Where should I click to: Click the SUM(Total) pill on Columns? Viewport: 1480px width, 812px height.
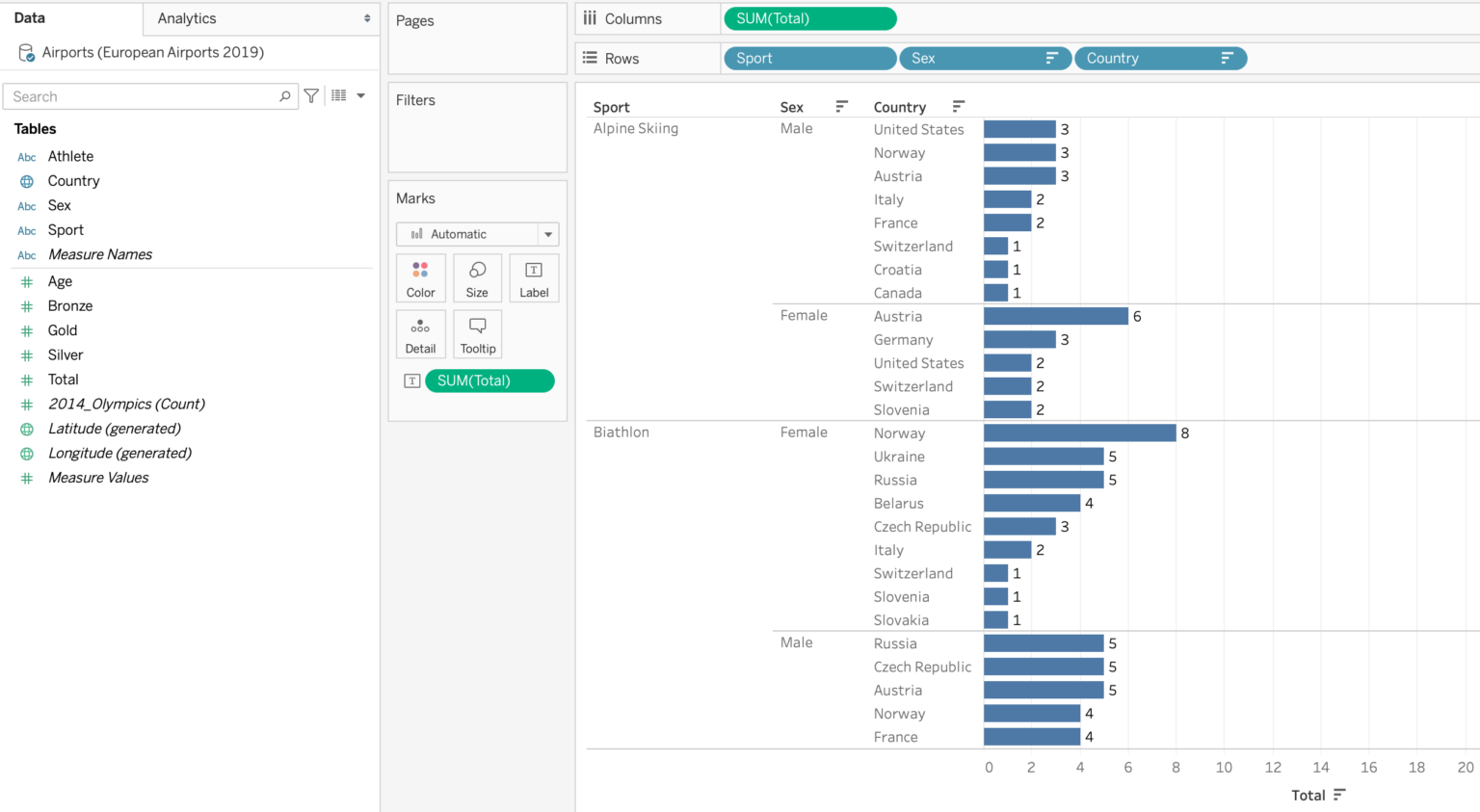pyautogui.click(x=809, y=18)
